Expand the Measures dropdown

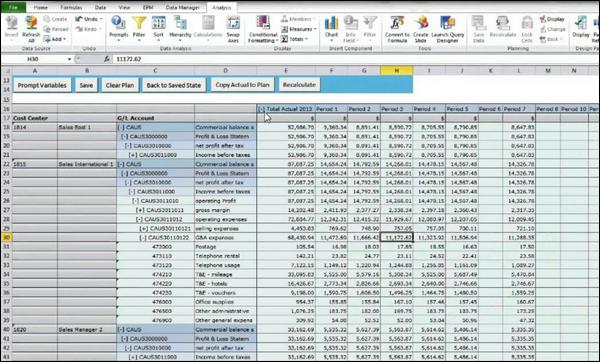tap(299, 29)
